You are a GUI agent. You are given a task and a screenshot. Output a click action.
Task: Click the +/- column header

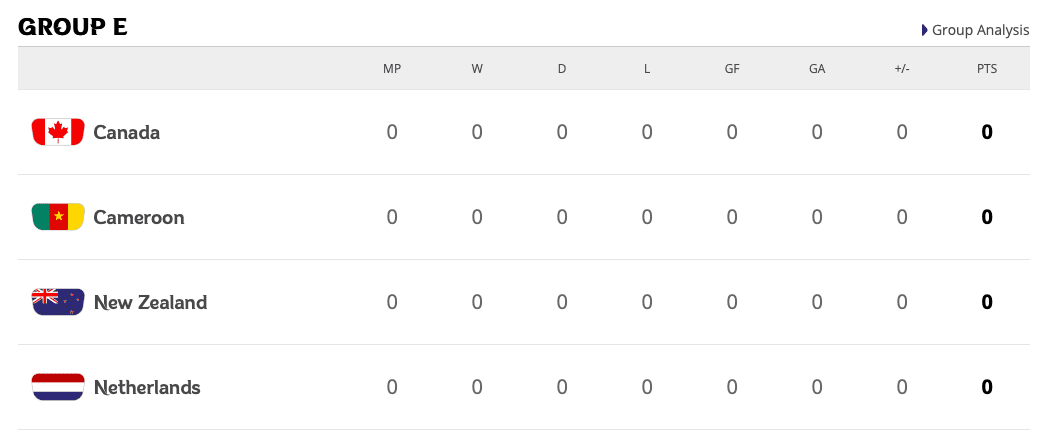[902, 69]
